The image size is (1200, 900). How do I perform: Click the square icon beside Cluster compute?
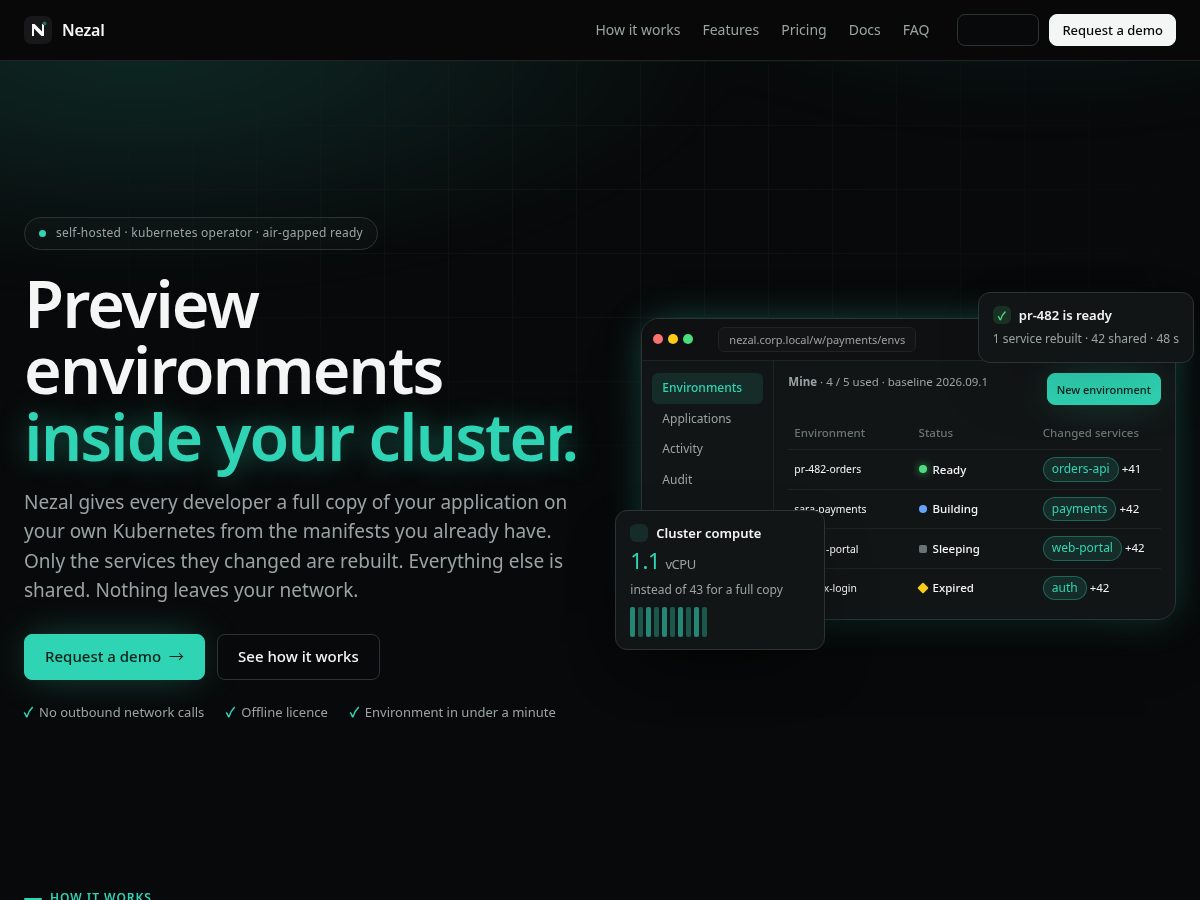[x=639, y=533]
